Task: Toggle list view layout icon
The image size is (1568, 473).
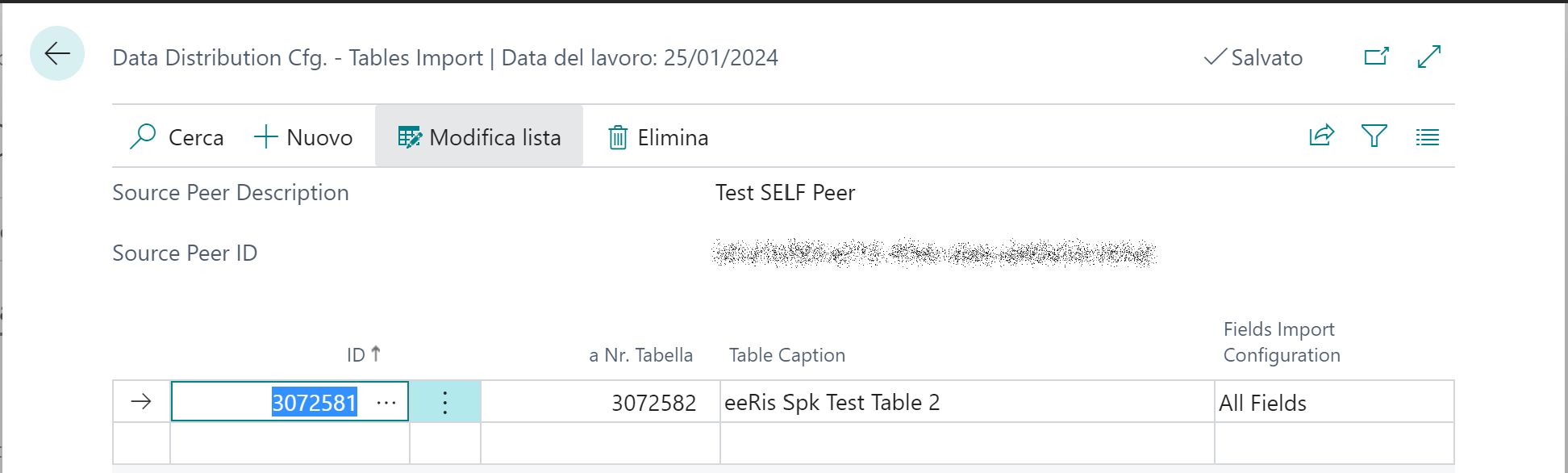Action: coord(1427,136)
